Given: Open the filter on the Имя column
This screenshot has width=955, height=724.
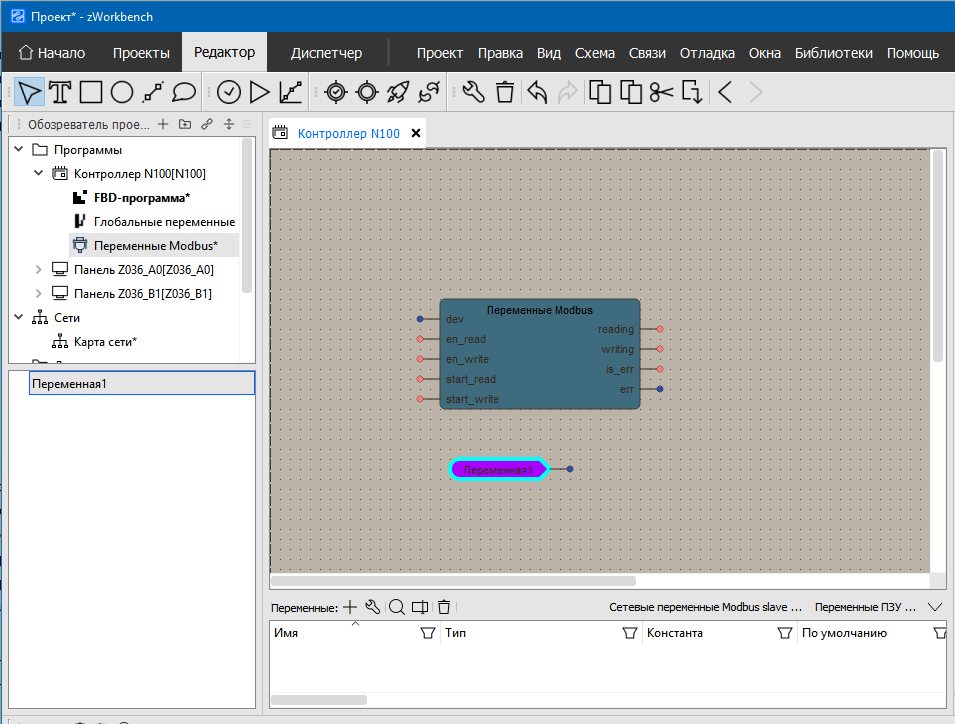Looking at the screenshot, I should (x=428, y=632).
